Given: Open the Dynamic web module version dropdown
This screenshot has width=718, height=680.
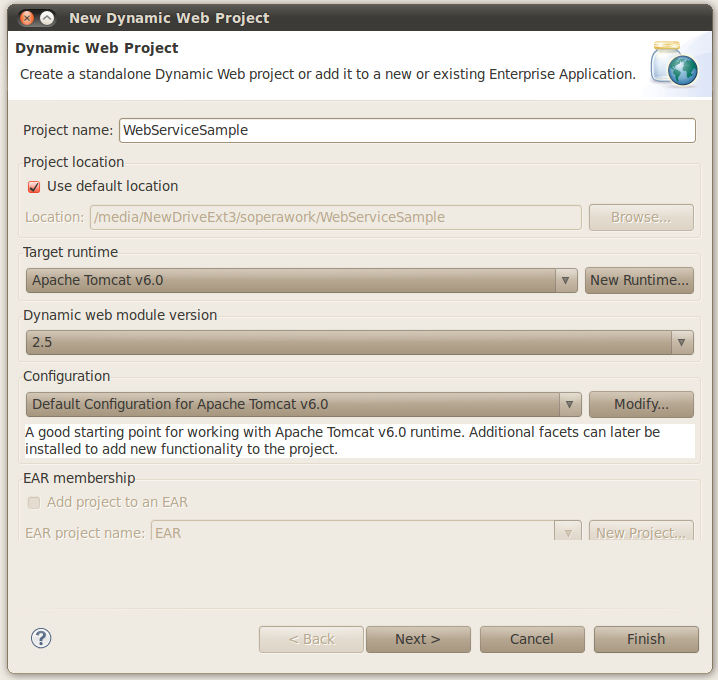Looking at the screenshot, I should 682,342.
